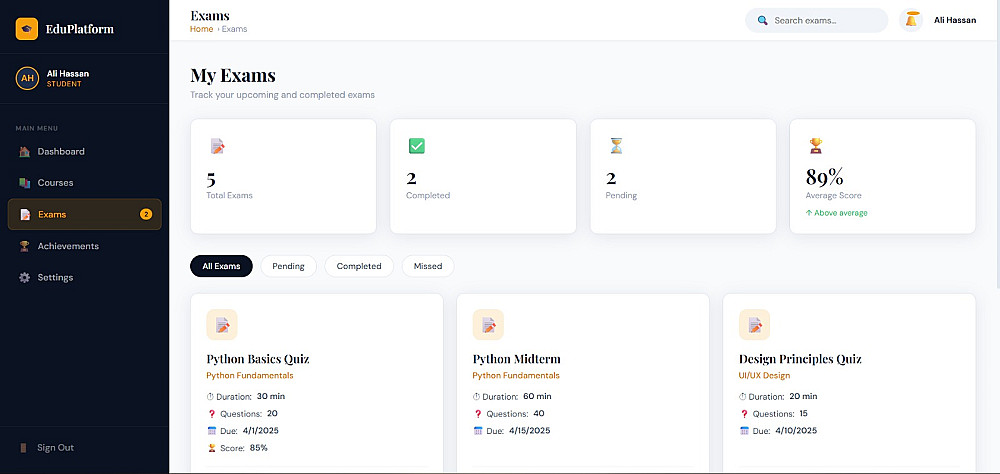Click the green Completed checkmark icon
Viewport: 1000px width, 474px height.
pyautogui.click(x=417, y=146)
